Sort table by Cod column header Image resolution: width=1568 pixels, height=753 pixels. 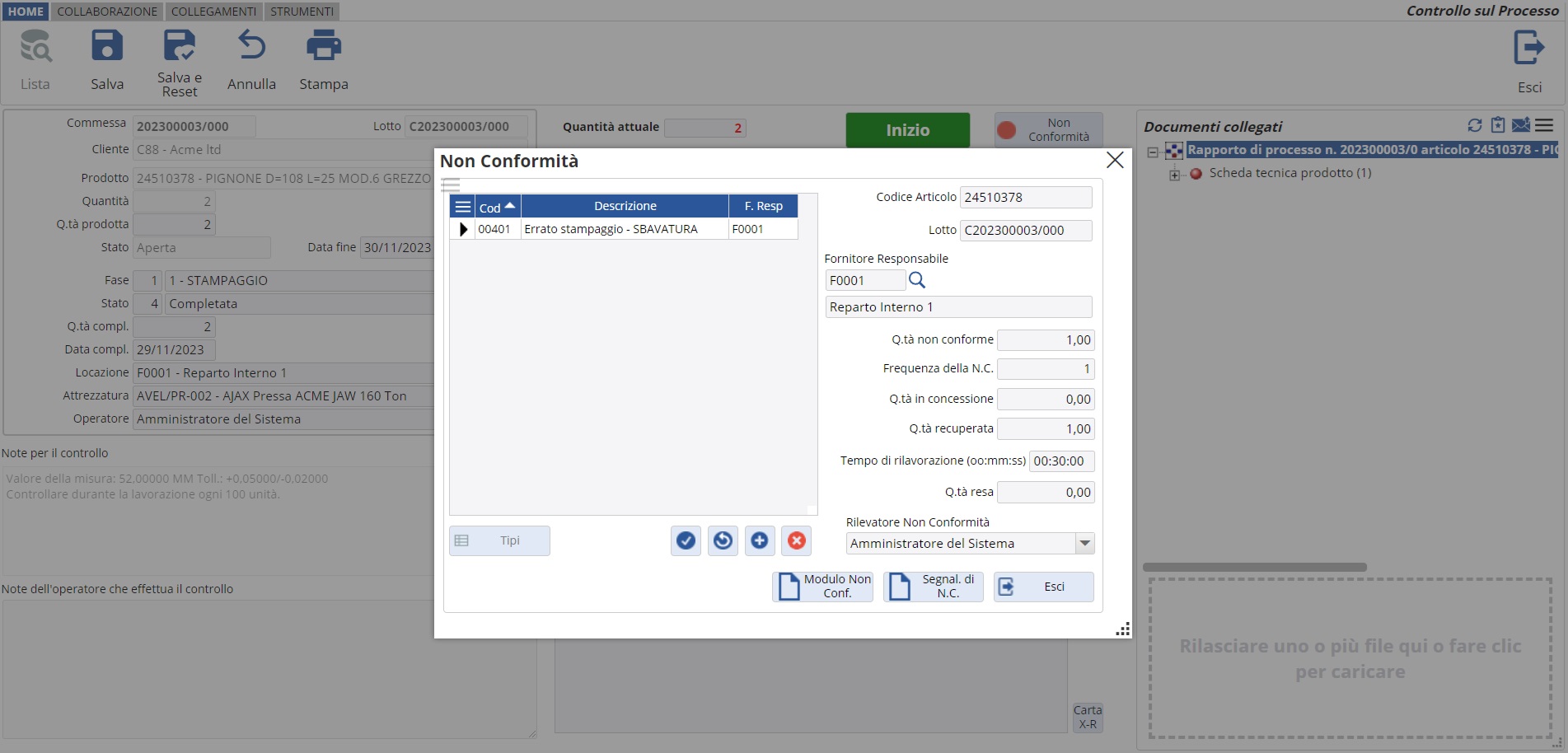coord(497,207)
